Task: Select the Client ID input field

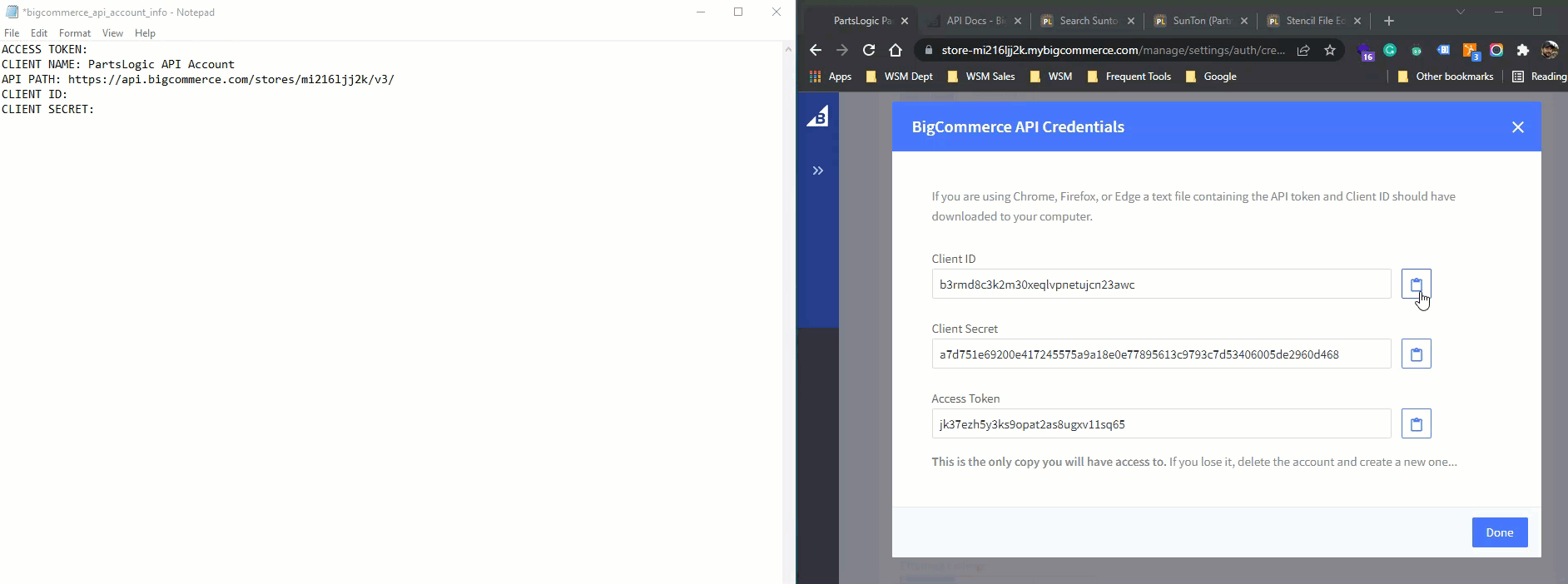Action: click(x=1161, y=285)
